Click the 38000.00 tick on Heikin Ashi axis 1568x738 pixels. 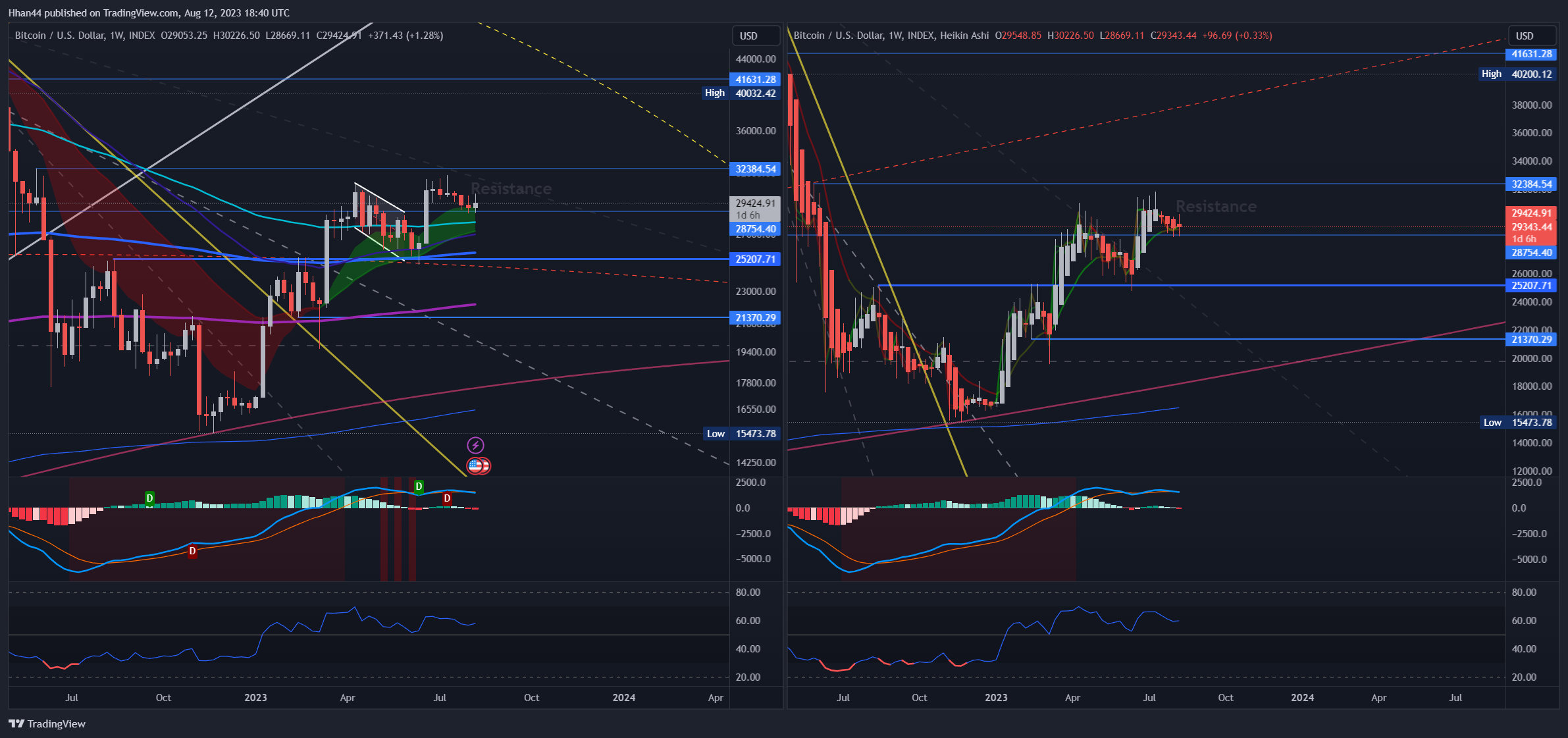click(1532, 105)
